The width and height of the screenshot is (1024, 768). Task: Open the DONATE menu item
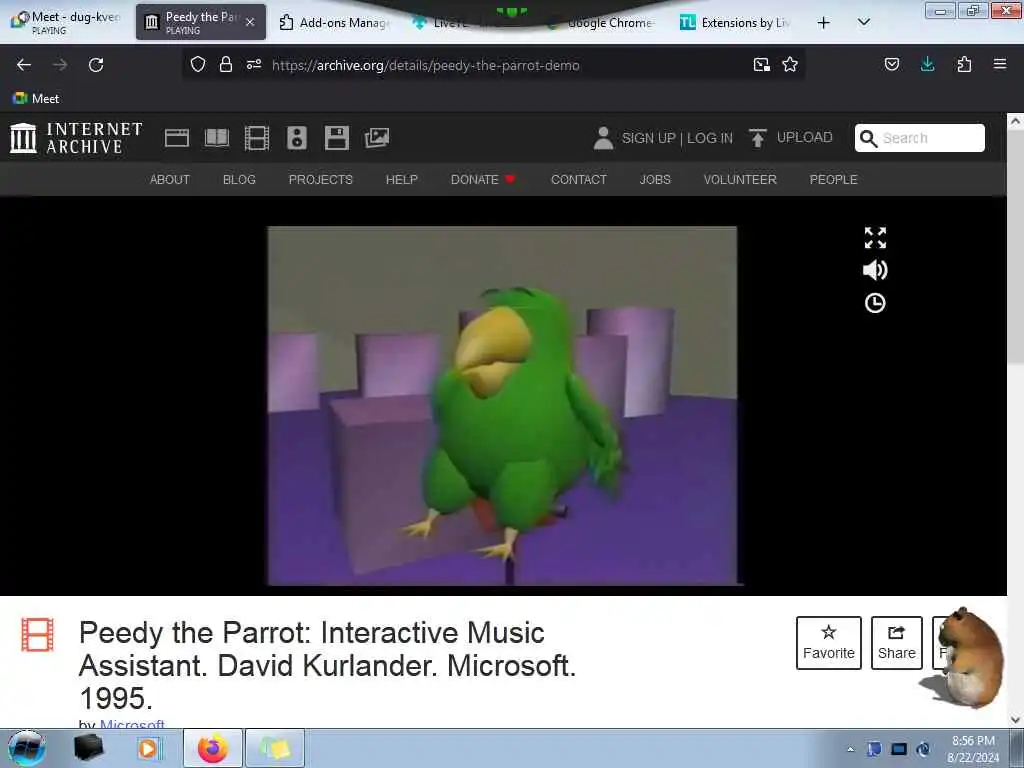tap(483, 180)
